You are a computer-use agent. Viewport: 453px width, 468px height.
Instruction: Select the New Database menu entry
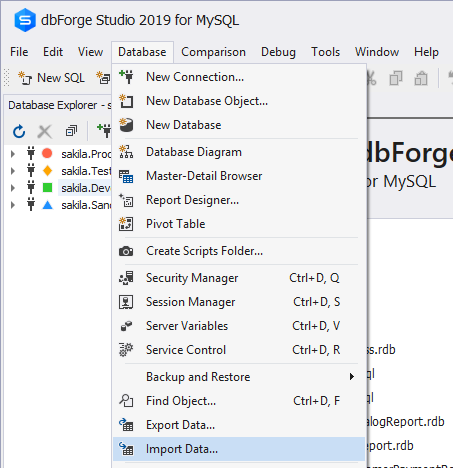[x=239, y=125]
